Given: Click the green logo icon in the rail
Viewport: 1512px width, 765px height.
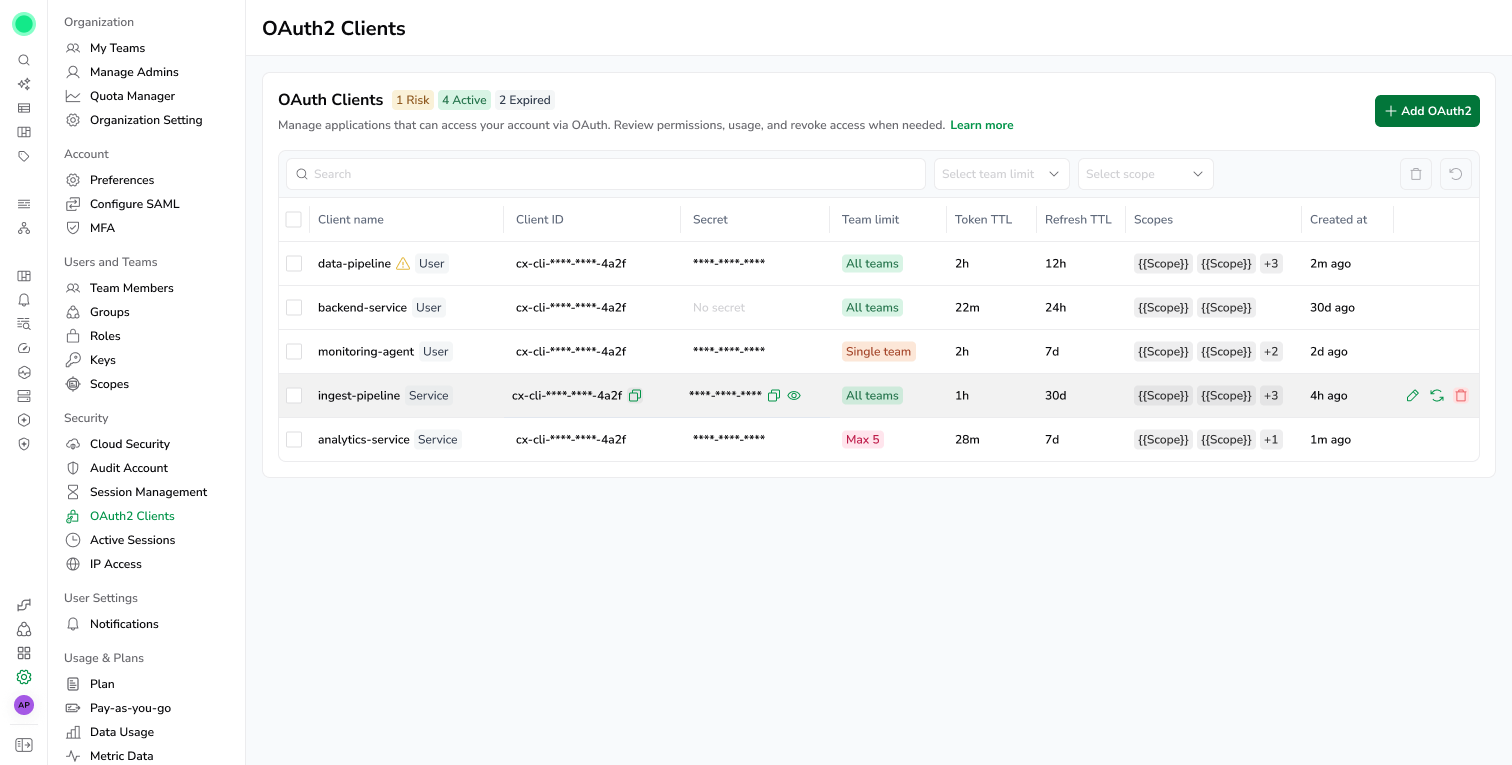Looking at the screenshot, I should pos(24,24).
